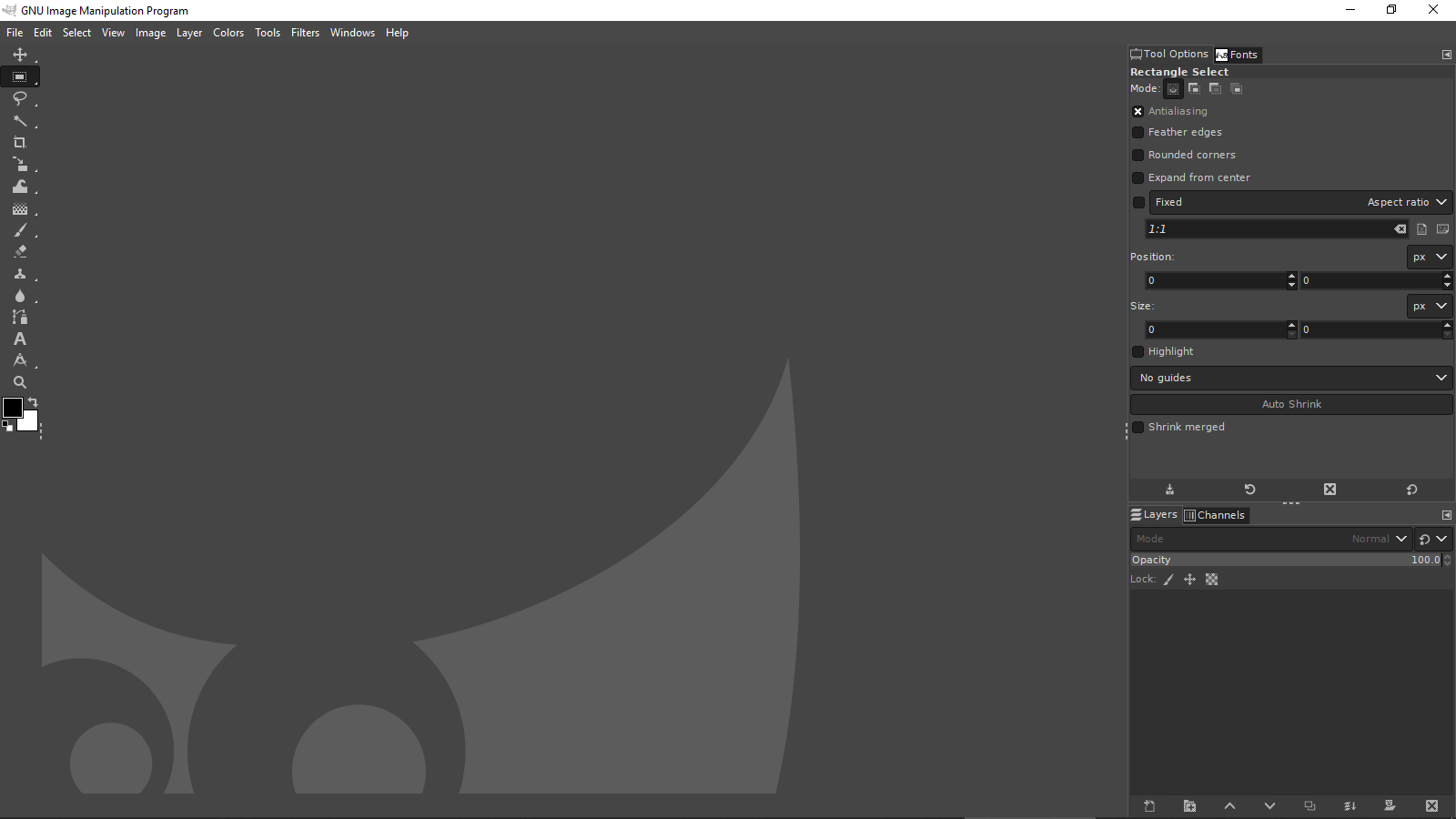Create a new layer
This screenshot has height=819, width=1456.
pyautogui.click(x=1149, y=806)
